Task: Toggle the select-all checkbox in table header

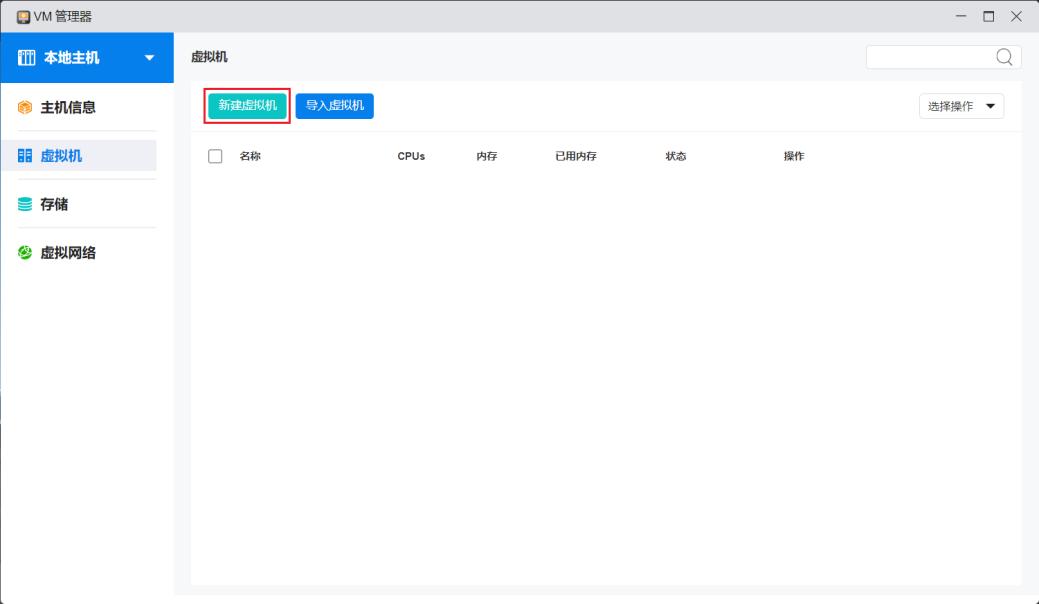Action: [x=215, y=156]
